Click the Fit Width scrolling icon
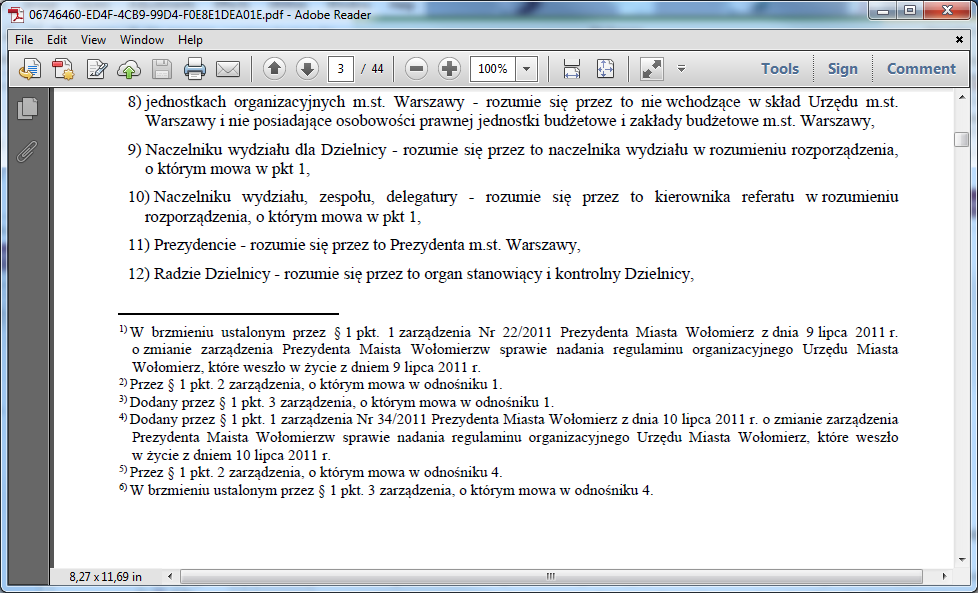 point(571,69)
